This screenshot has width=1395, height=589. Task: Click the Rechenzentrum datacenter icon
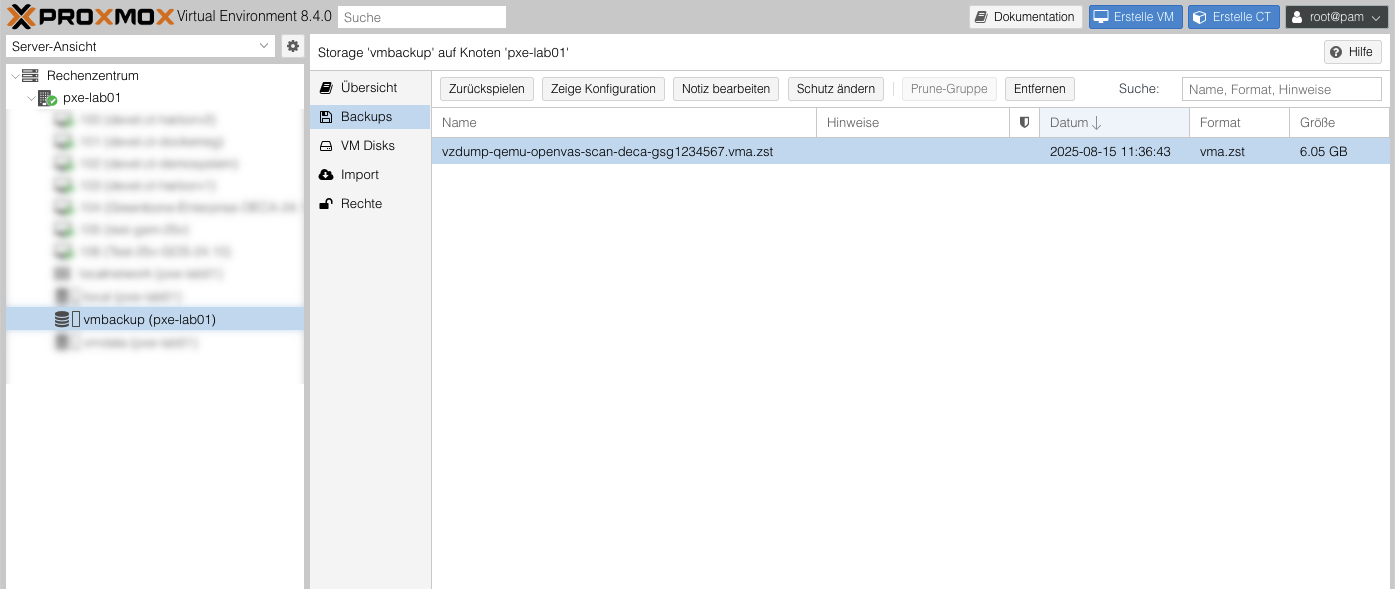(30, 76)
